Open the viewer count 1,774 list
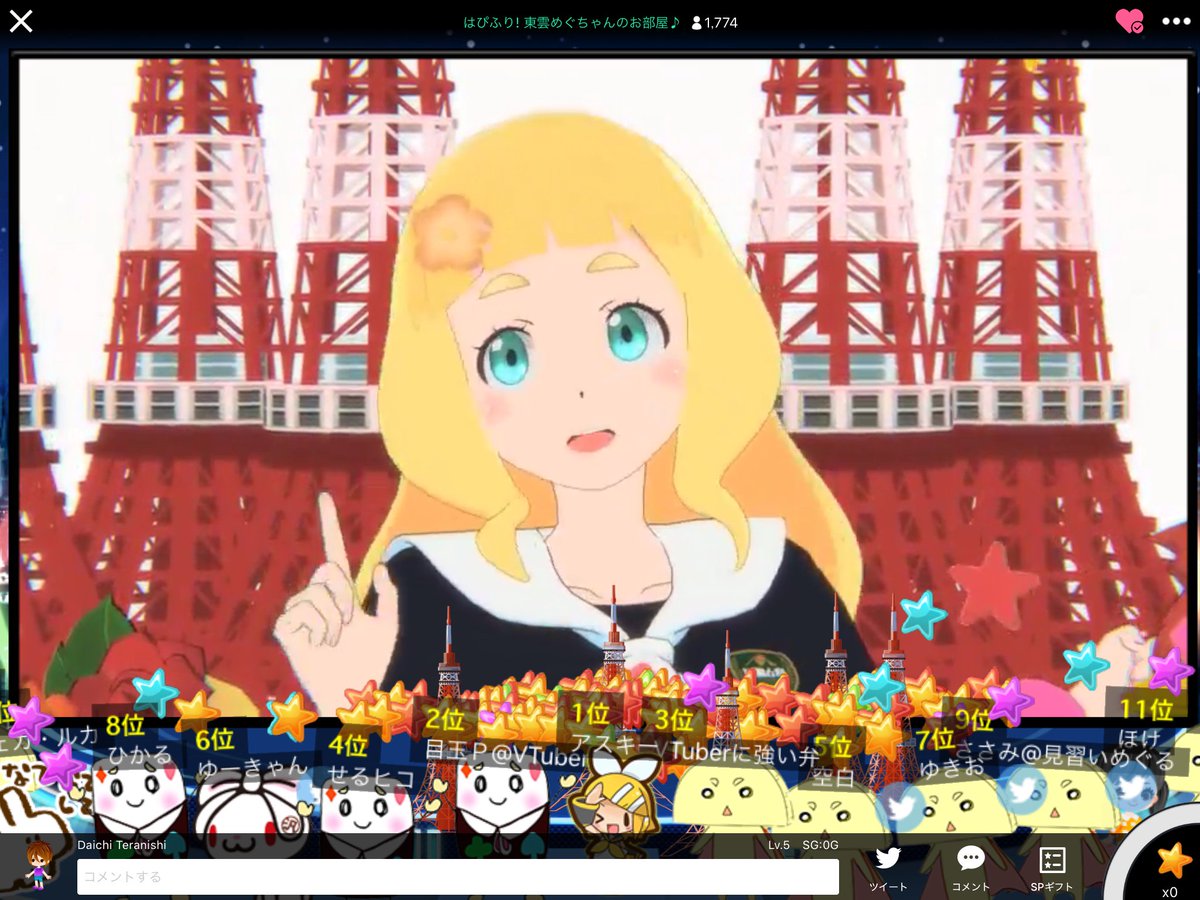The image size is (1200, 900). pos(714,22)
